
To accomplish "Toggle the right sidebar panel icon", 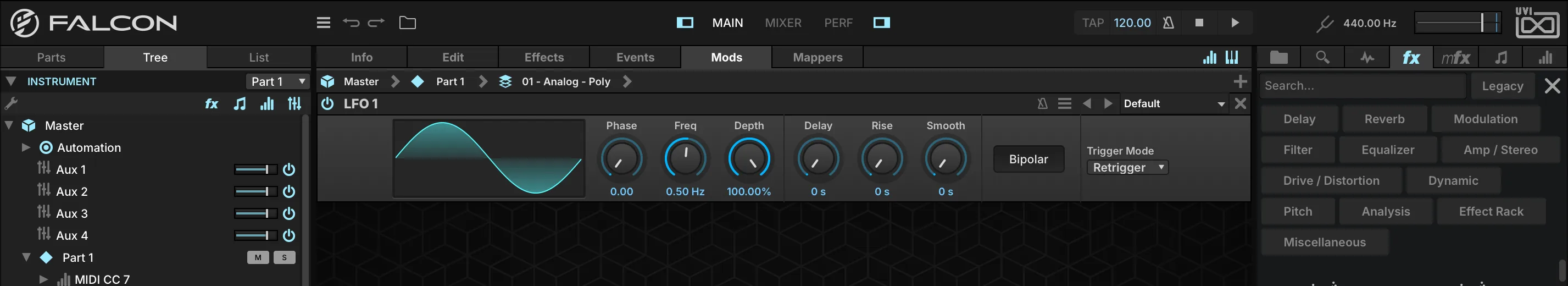I will click(881, 23).
